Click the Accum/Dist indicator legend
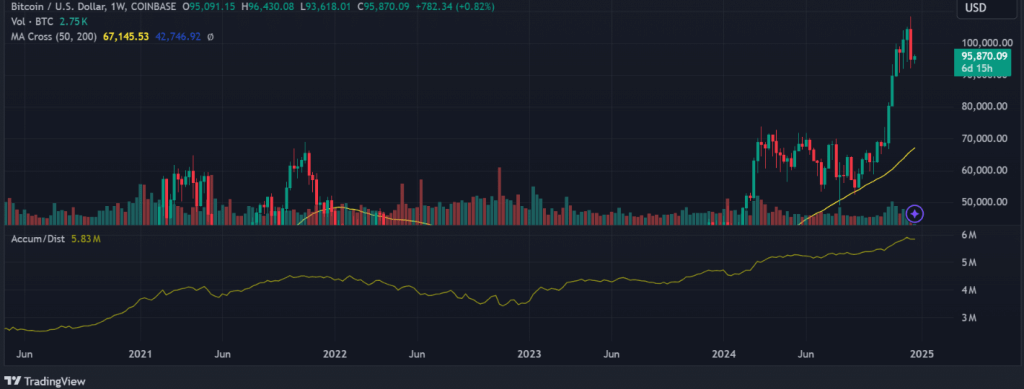This screenshot has height=389, width=1024. [38, 240]
